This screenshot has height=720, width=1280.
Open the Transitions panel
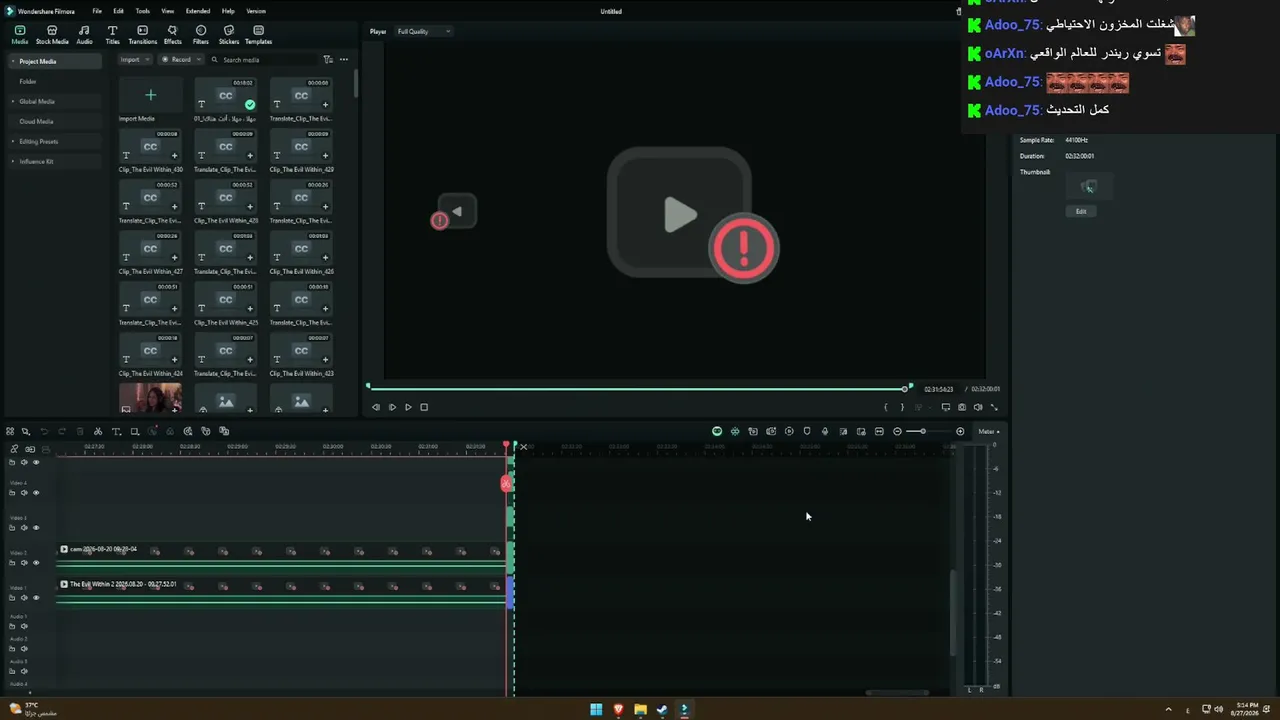(x=142, y=35)
